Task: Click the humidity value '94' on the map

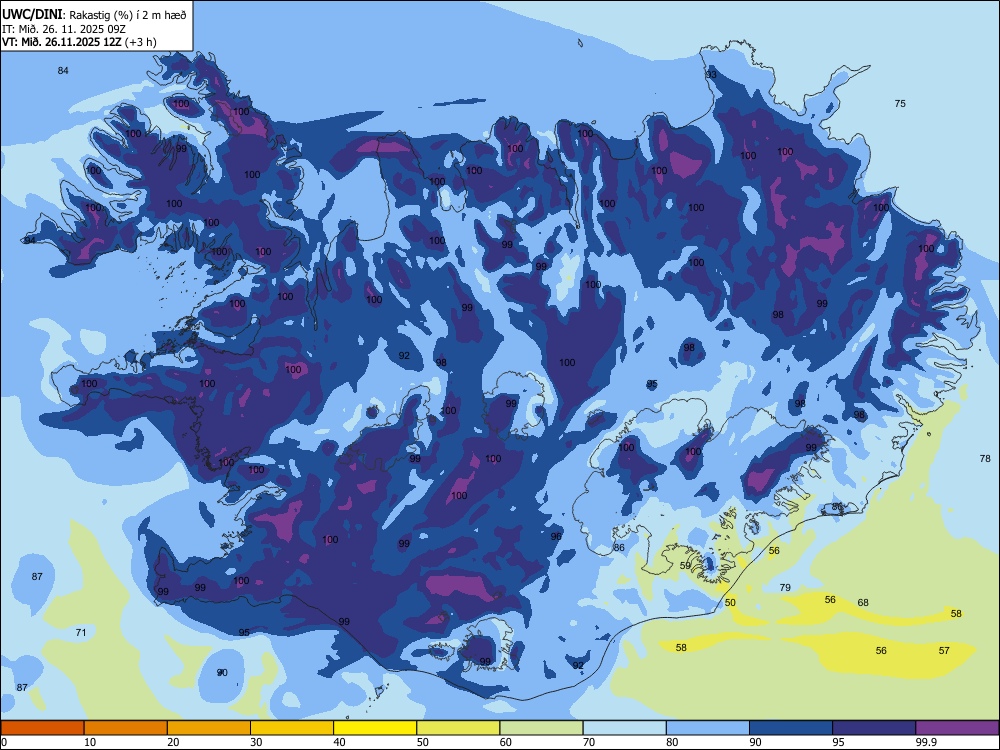Action: (x=29, y=240)
